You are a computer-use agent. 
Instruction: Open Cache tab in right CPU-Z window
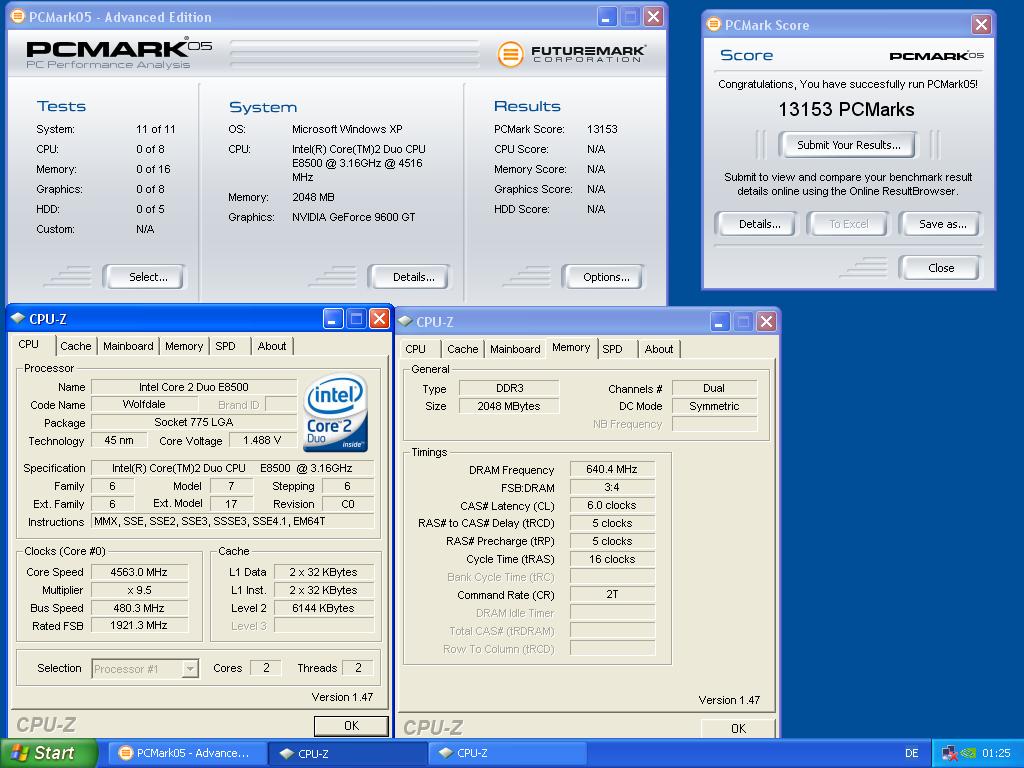[x=462, y=349]
